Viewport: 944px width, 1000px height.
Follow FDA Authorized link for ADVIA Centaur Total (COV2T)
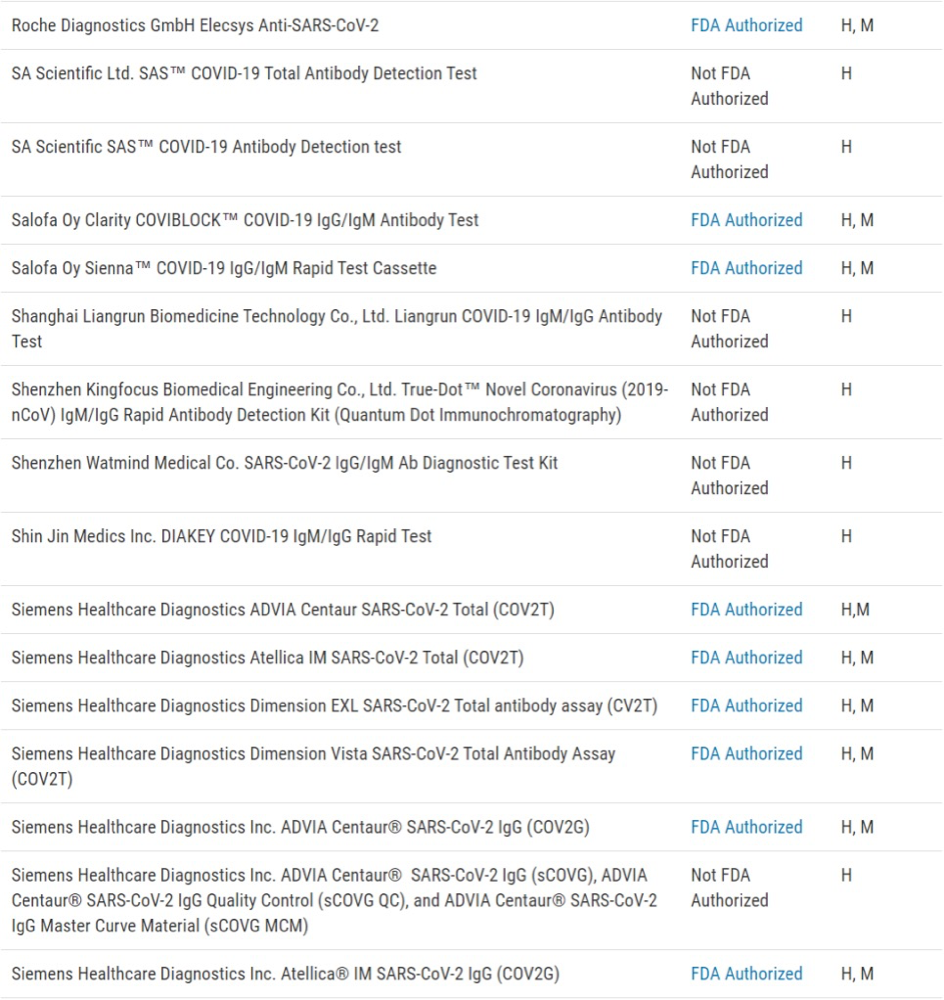click(x=746, y=609)
